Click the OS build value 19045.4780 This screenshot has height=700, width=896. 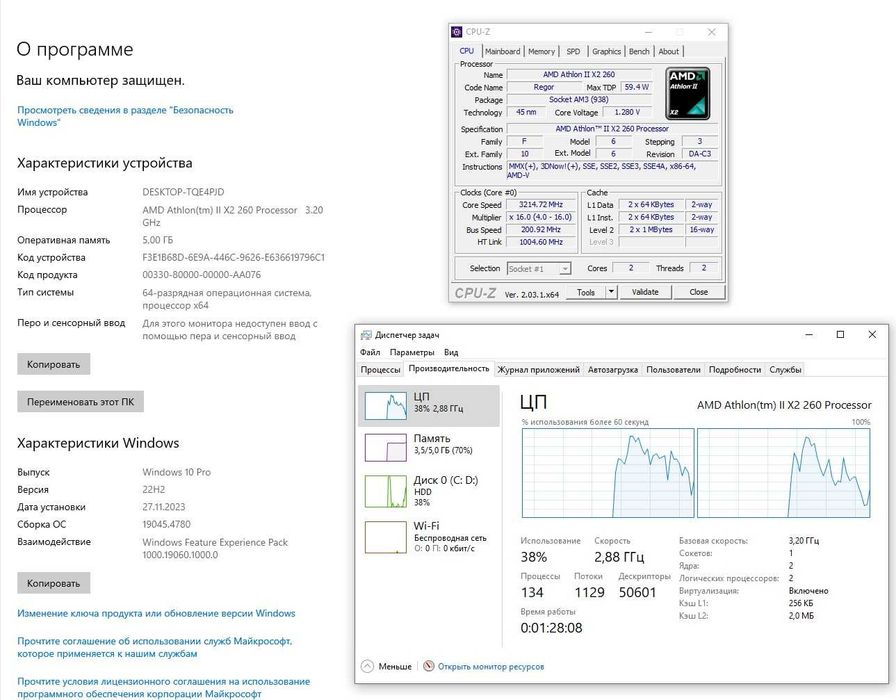166,524
